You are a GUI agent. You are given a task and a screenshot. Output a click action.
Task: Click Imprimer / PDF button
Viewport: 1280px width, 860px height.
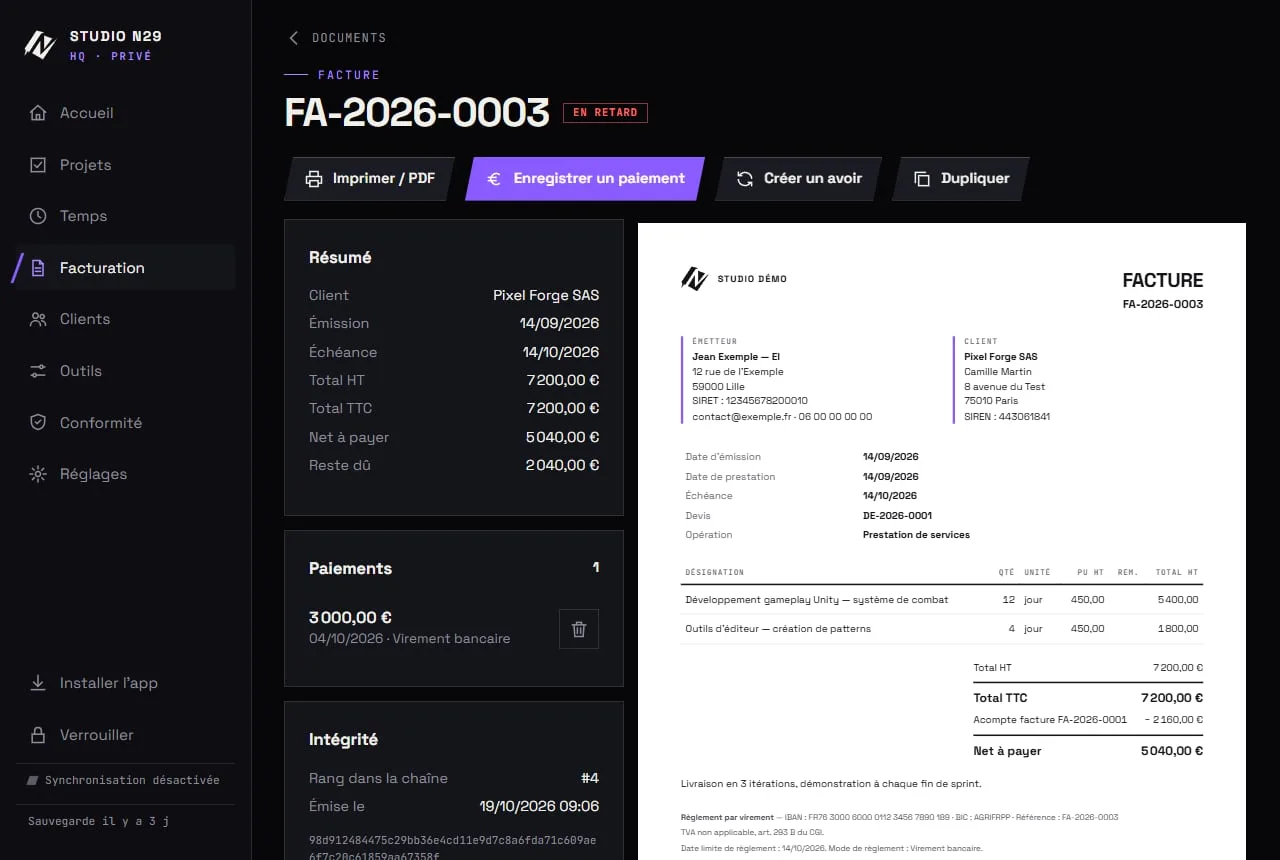370,179
